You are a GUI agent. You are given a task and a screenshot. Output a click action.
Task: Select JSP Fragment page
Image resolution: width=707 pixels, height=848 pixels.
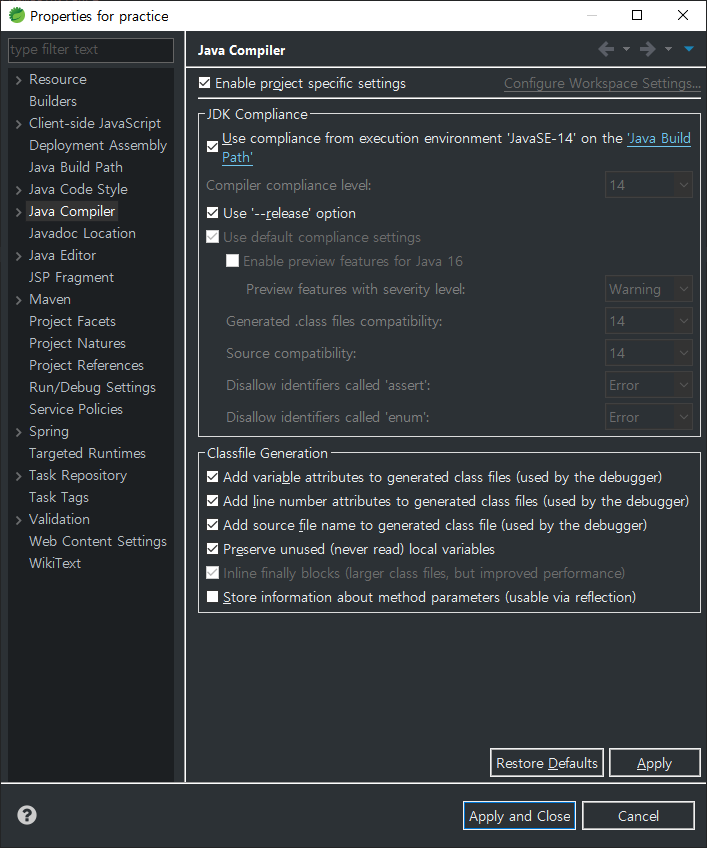point(71,277)
